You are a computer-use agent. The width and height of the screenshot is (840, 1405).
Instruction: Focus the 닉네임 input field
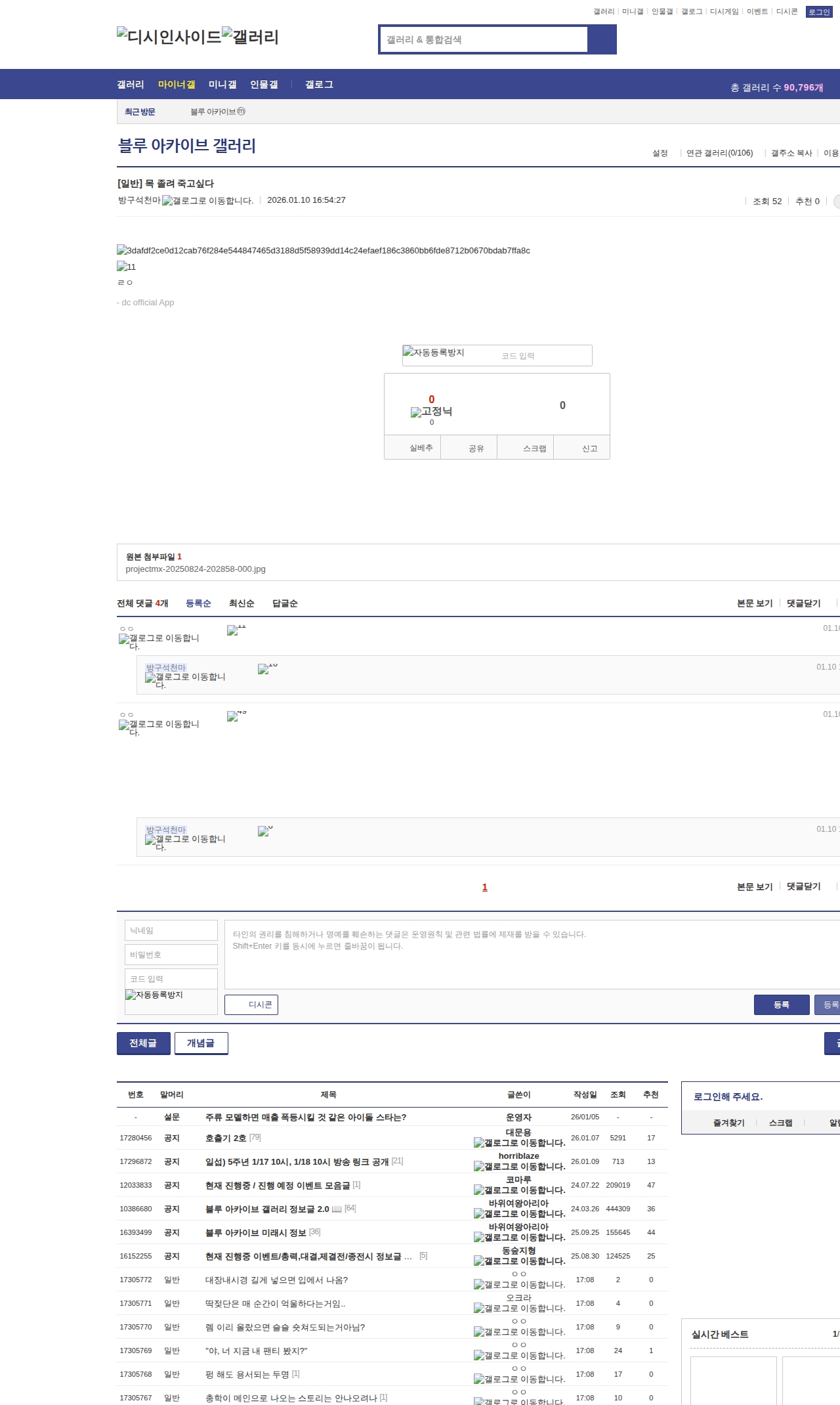point(171,930)
